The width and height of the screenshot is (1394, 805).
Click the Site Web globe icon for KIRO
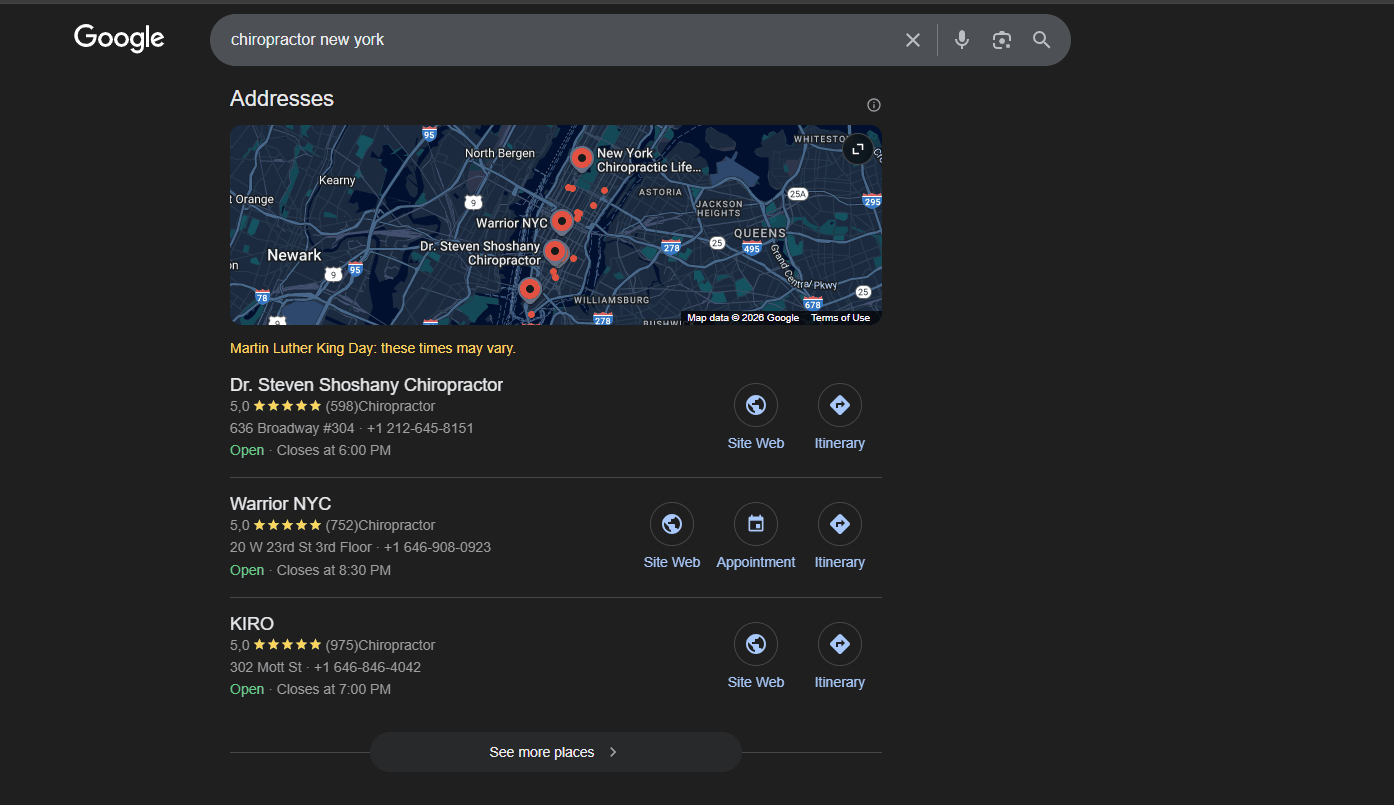(755, 644)
